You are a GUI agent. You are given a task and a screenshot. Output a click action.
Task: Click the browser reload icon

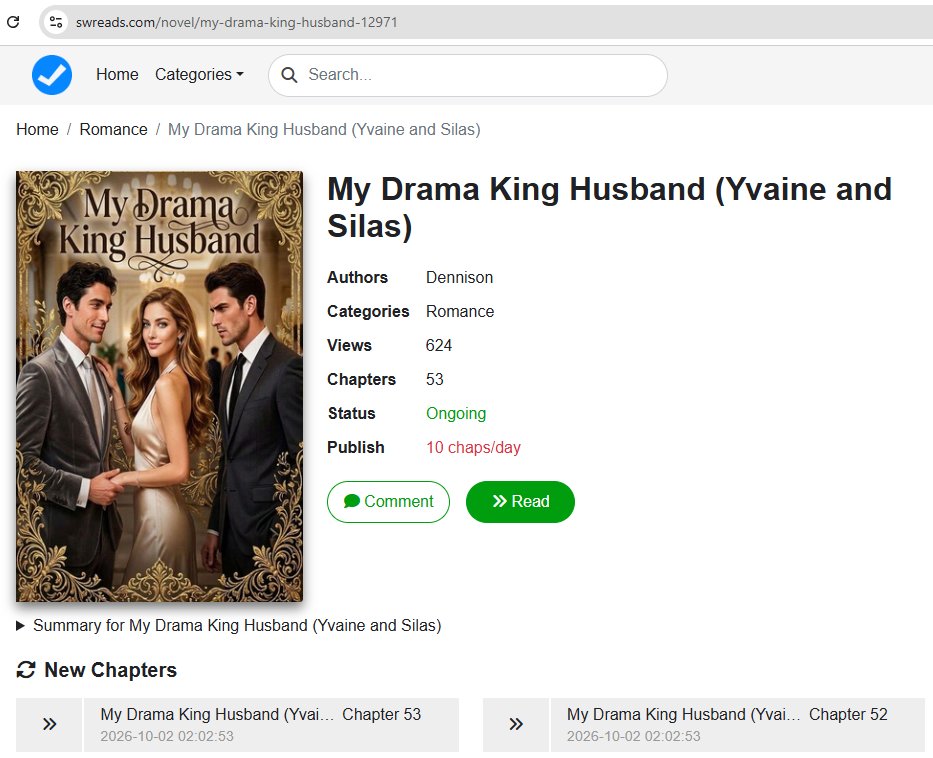(x=13, y=22)
